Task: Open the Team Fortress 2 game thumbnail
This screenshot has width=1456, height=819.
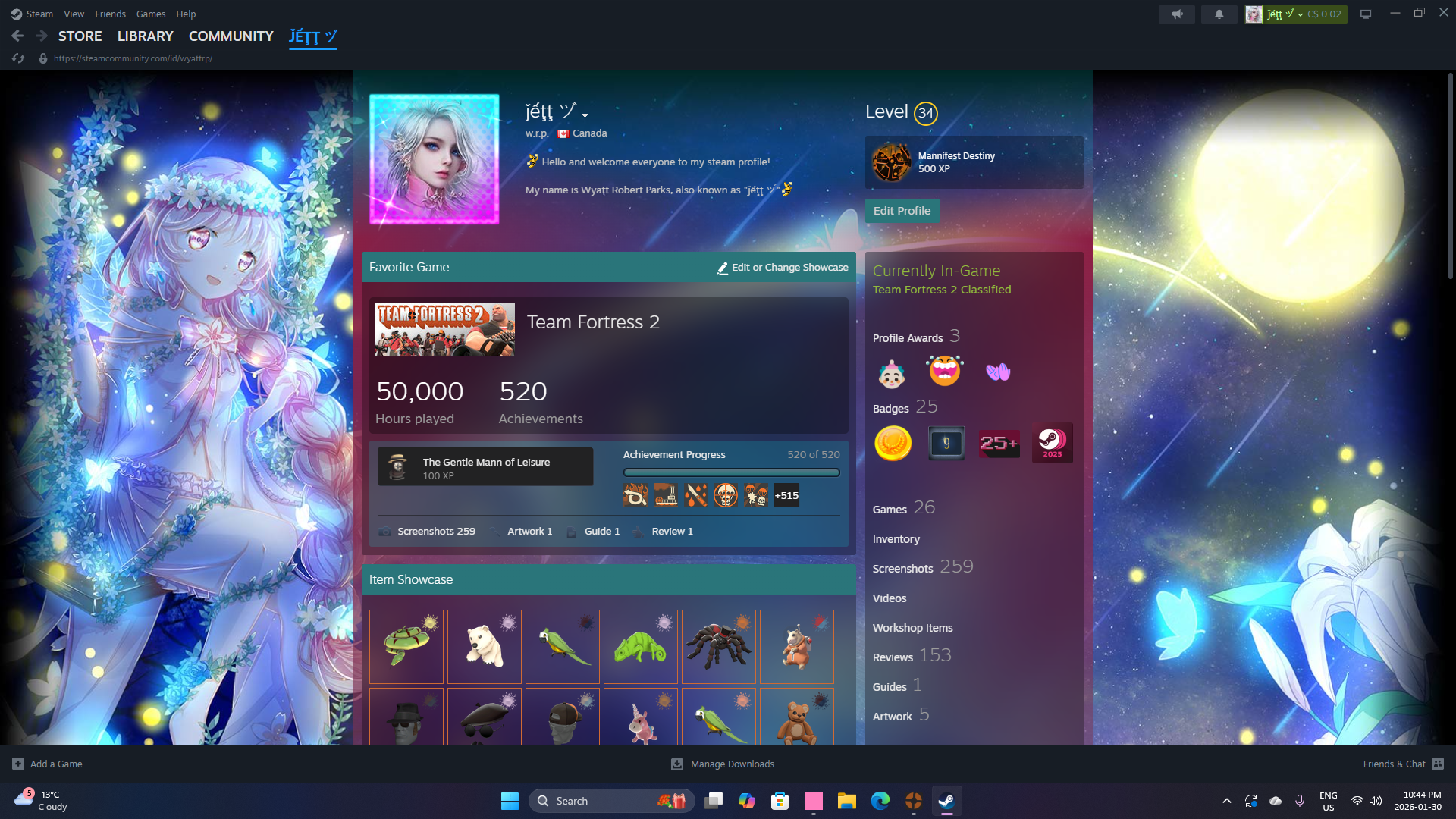Action: 444,329
